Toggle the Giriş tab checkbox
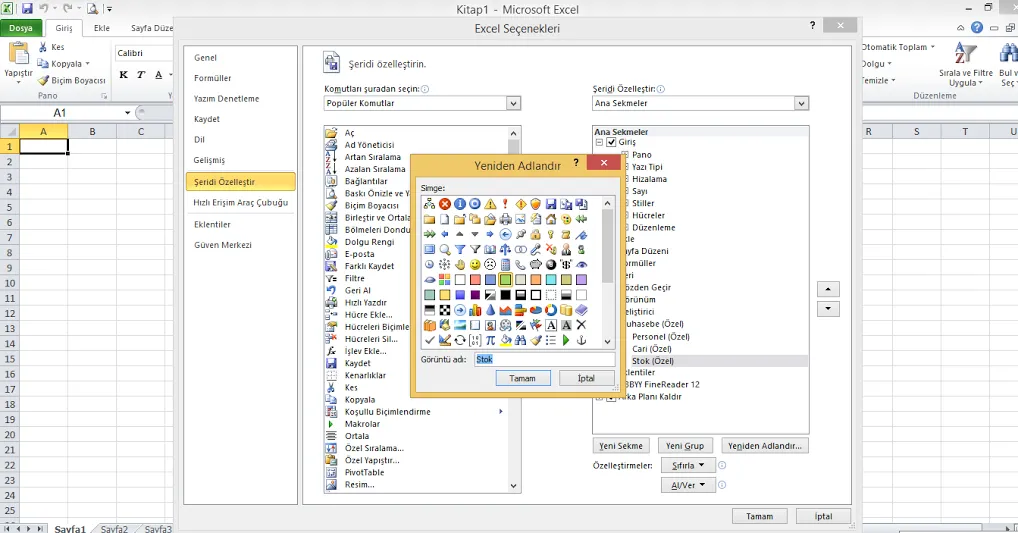The width and height of the screenshot is (1018, 533). 611,143
